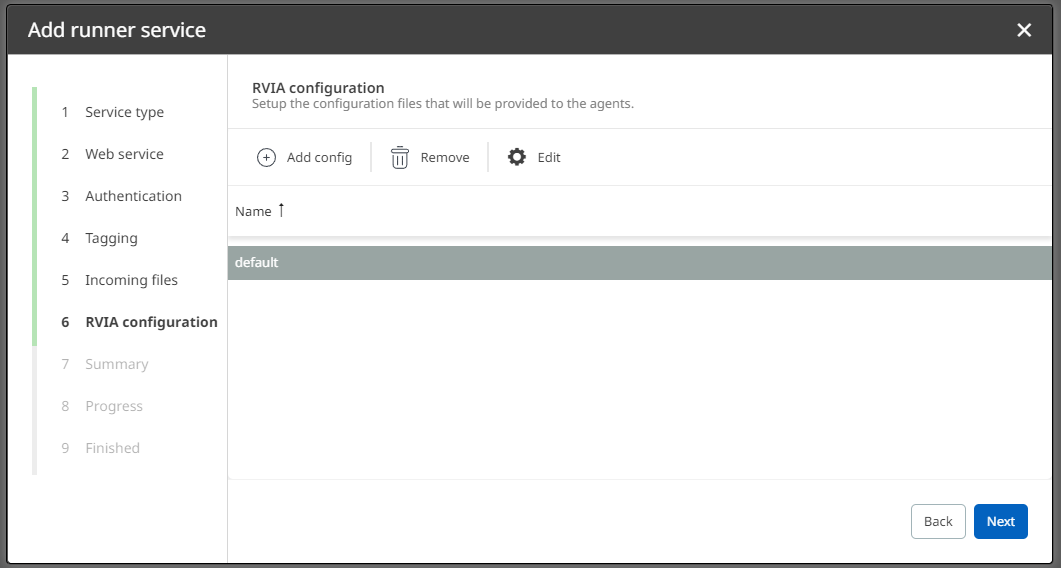Click the Summary step
Screen dimensions: 1061x568
click(116, 364)
